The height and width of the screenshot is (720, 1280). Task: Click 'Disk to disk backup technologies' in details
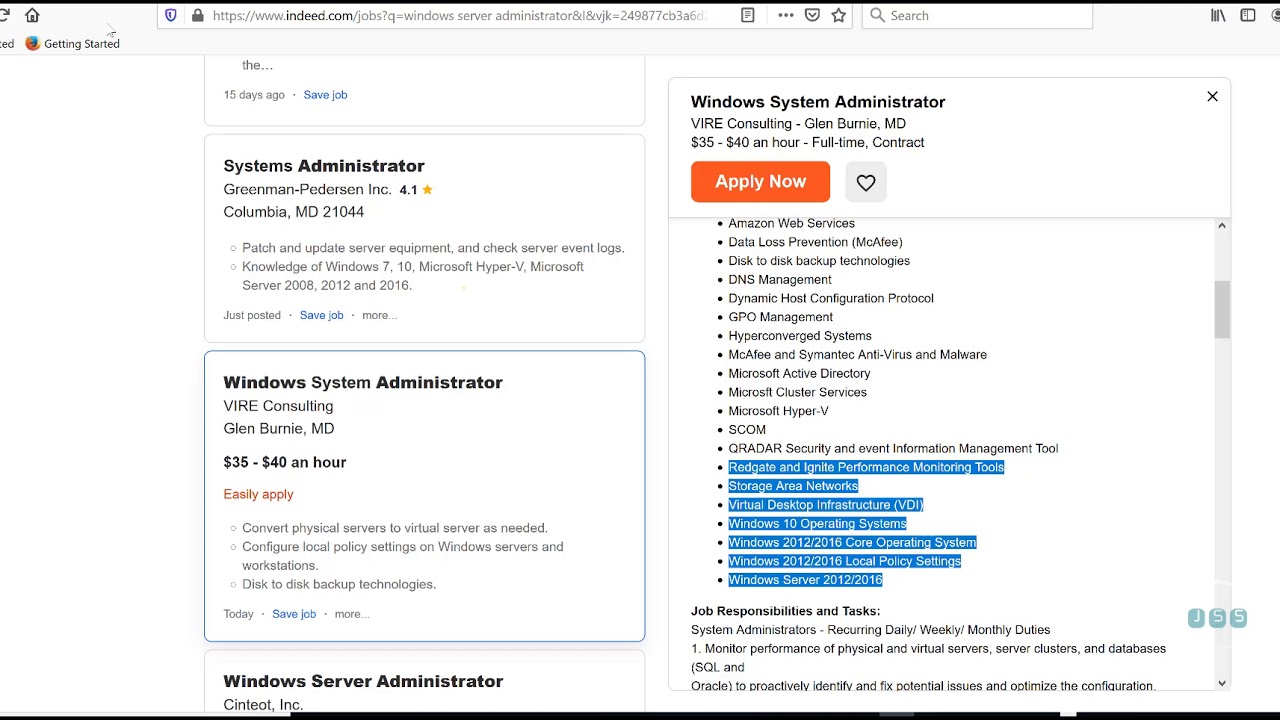(x=819, y=261)
